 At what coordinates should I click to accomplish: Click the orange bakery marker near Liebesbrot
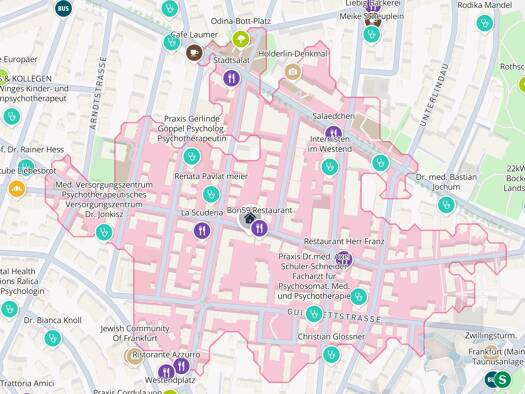click(x=17, y=189)
